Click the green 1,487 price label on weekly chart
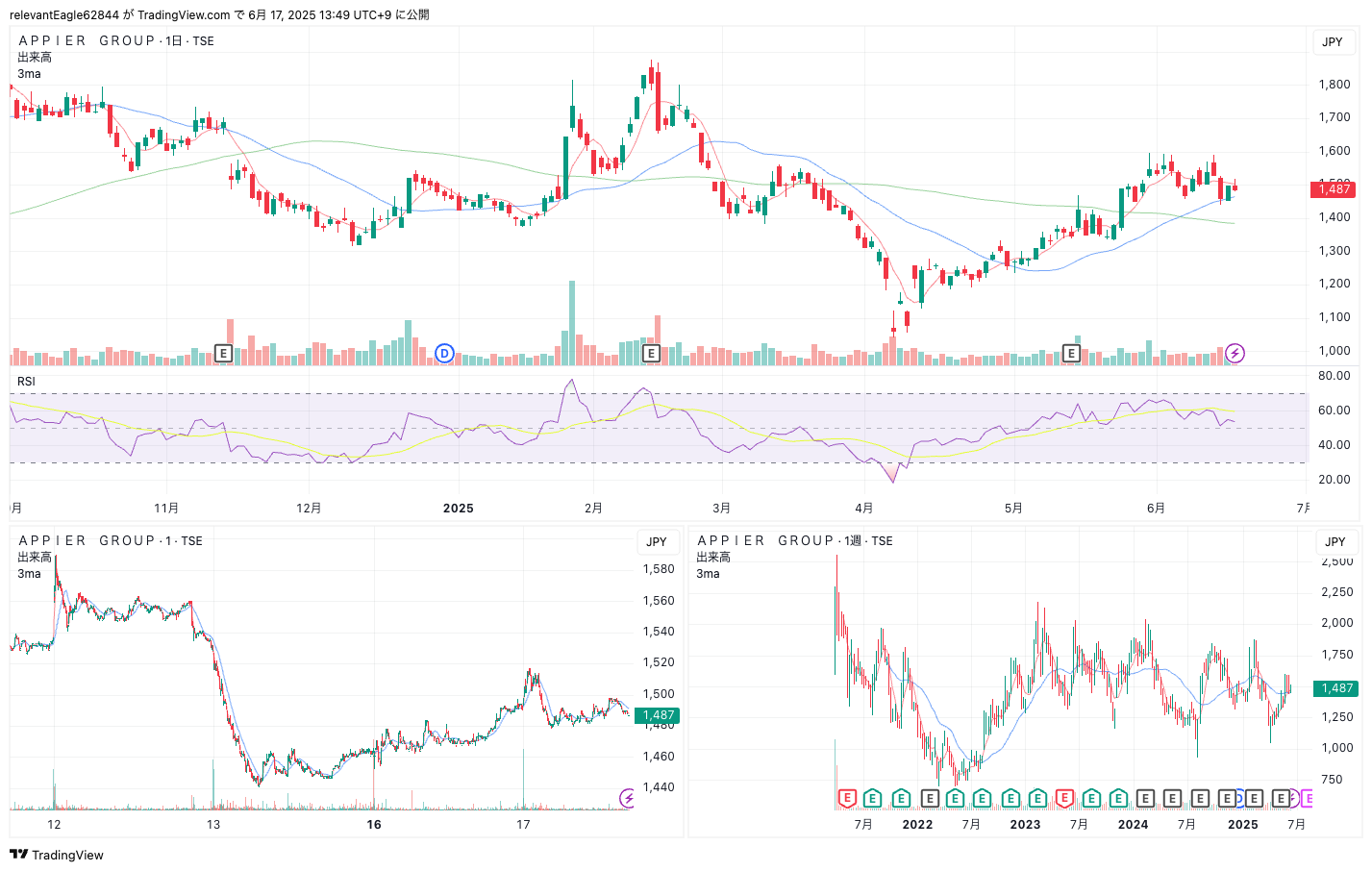The height and width of the screenshot is (871, 1372). 1336,688
